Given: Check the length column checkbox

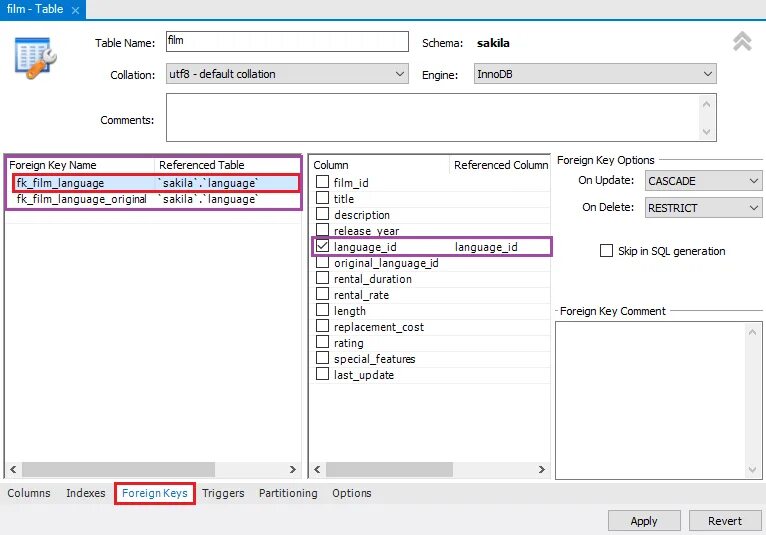Looking at the screenshot, I should [322, 311].
